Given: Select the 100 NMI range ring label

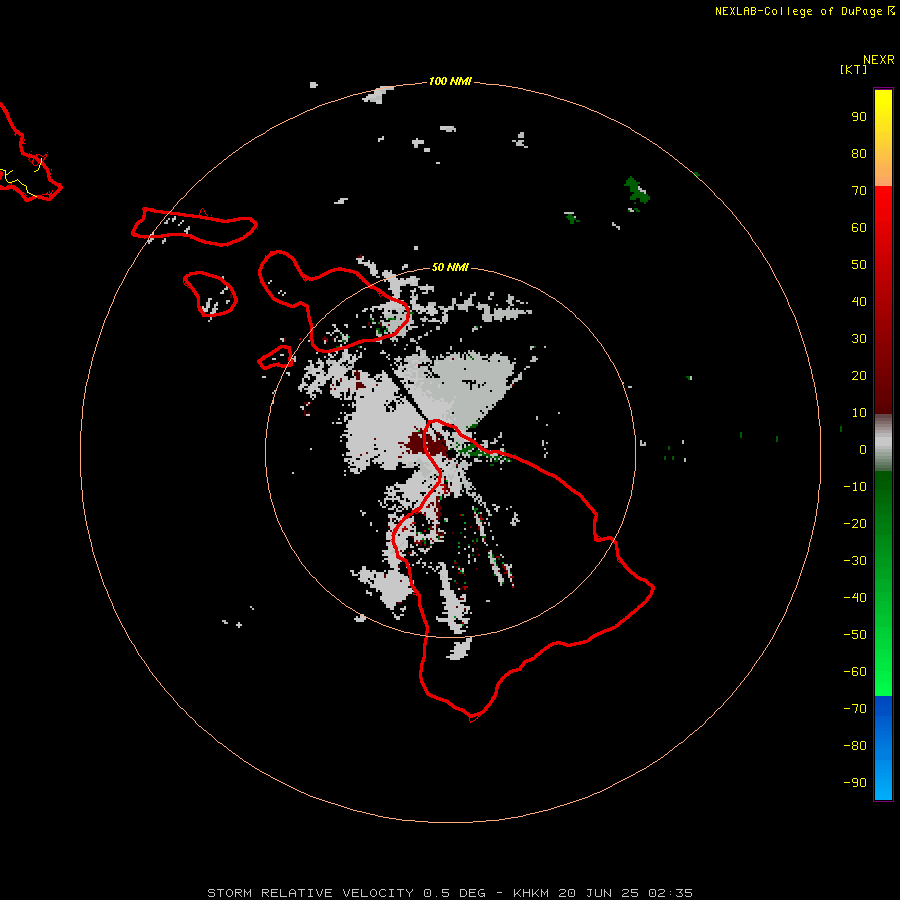Looking at the screenshot, I should (x=450, y=81).
